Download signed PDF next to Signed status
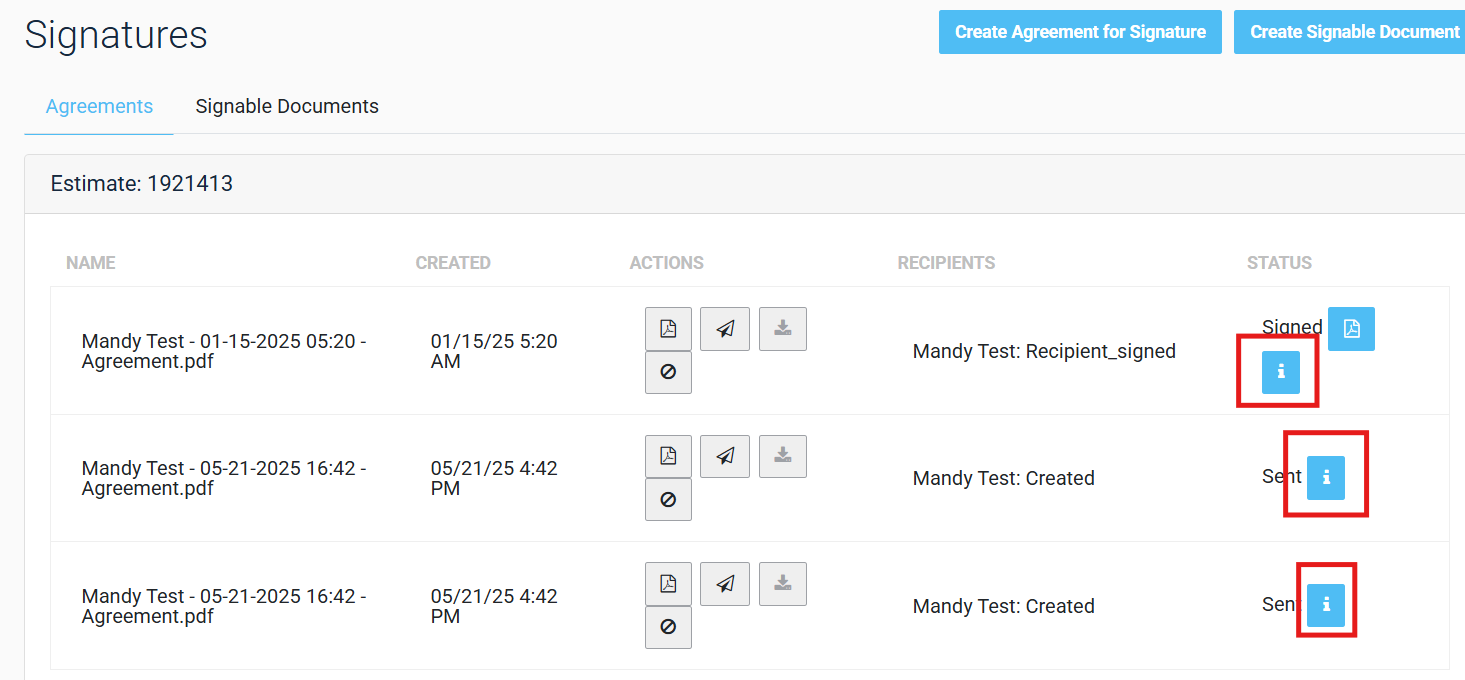The height and width of the screenshot is (680, 1465). click(x=1351, y=329)
